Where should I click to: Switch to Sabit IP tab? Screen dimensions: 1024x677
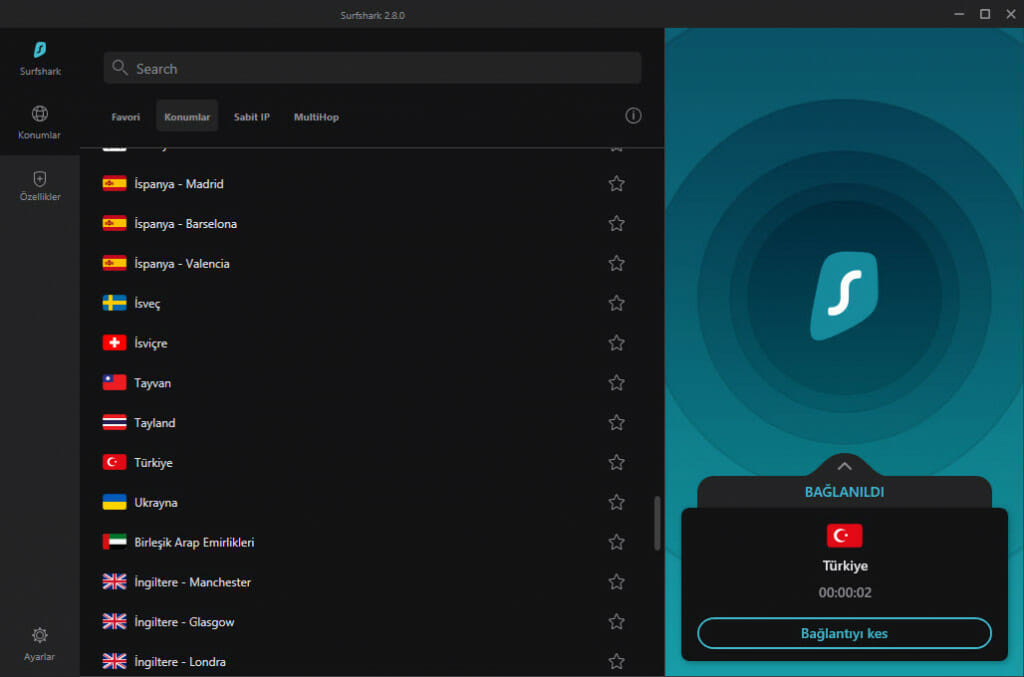pos(251,117)
